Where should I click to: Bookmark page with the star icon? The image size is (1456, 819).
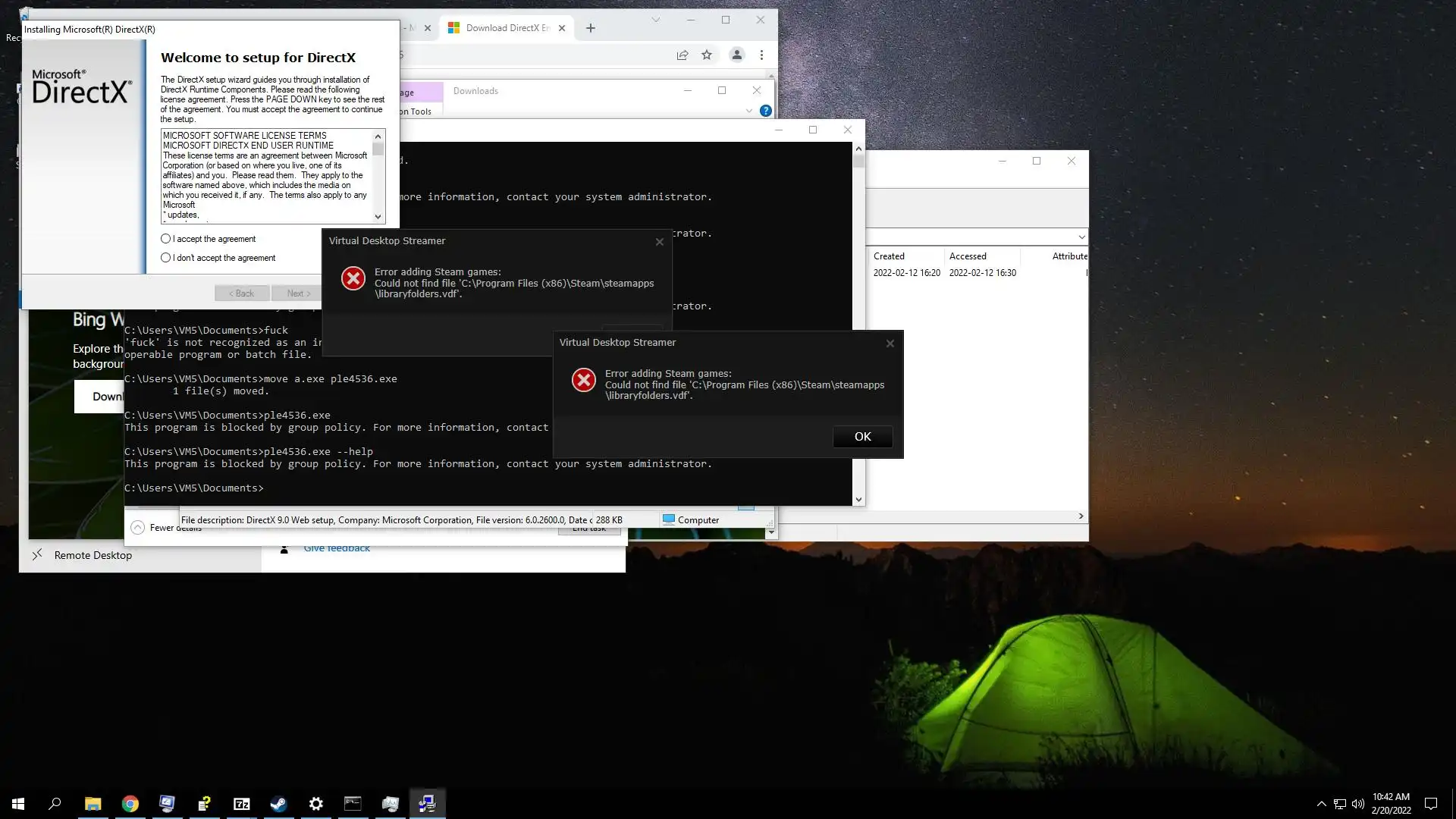(x=707, y=55)
